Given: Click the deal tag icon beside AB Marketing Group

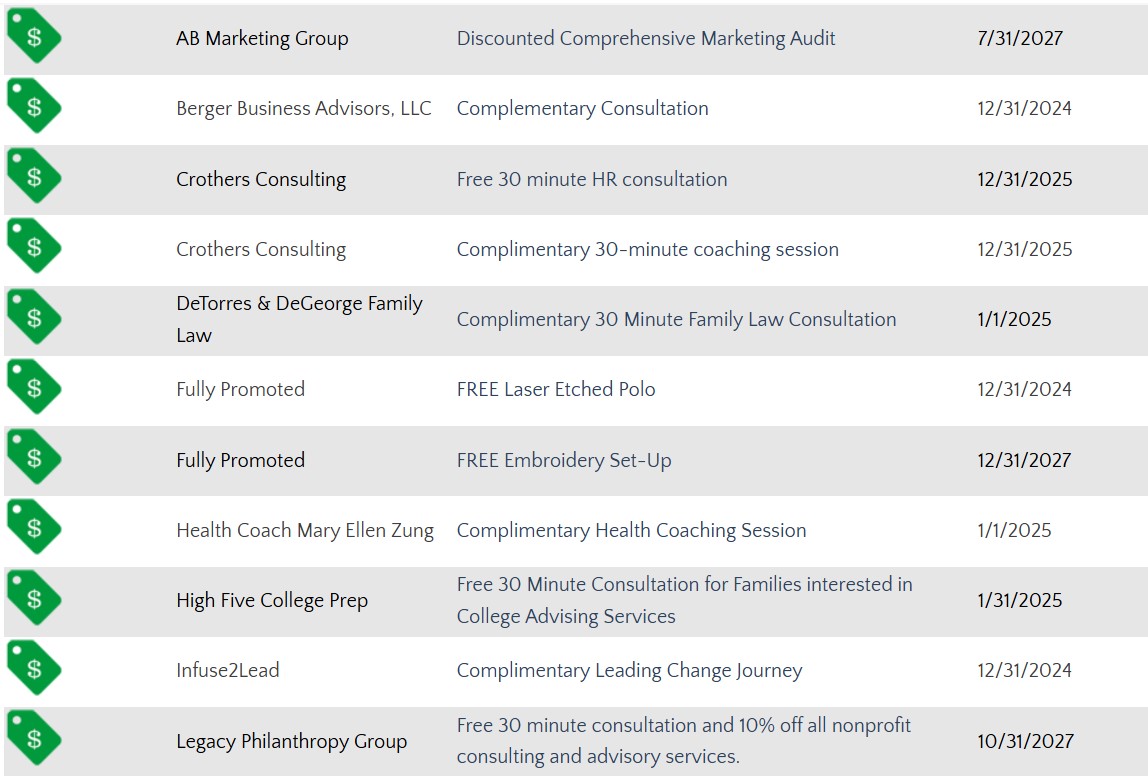Looking at the screenshot, I should pyautogui.click(x=34, y=36).
